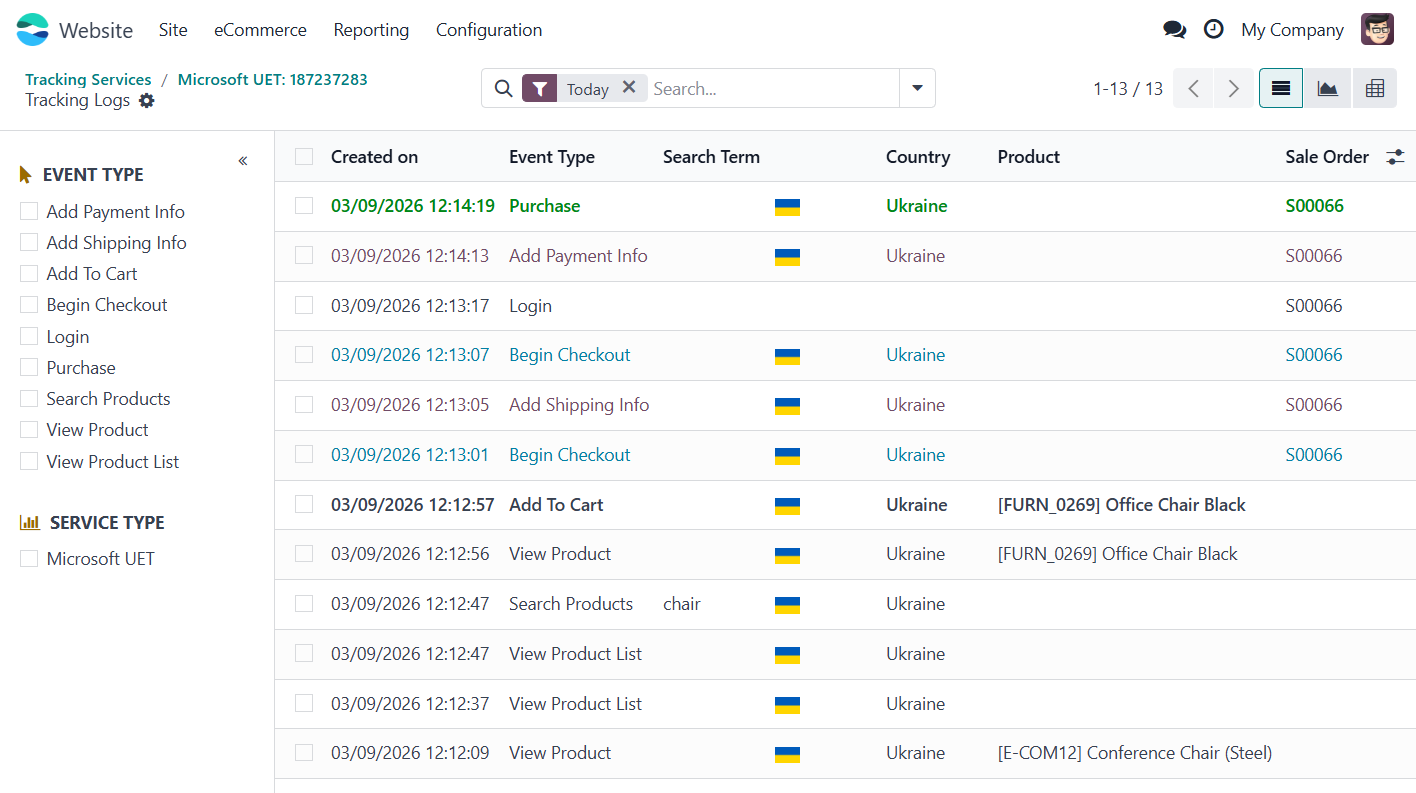Navigate to Tracking Services breadcrumb
Viewport: 1416px width, 793px height.
coord(88,79)
